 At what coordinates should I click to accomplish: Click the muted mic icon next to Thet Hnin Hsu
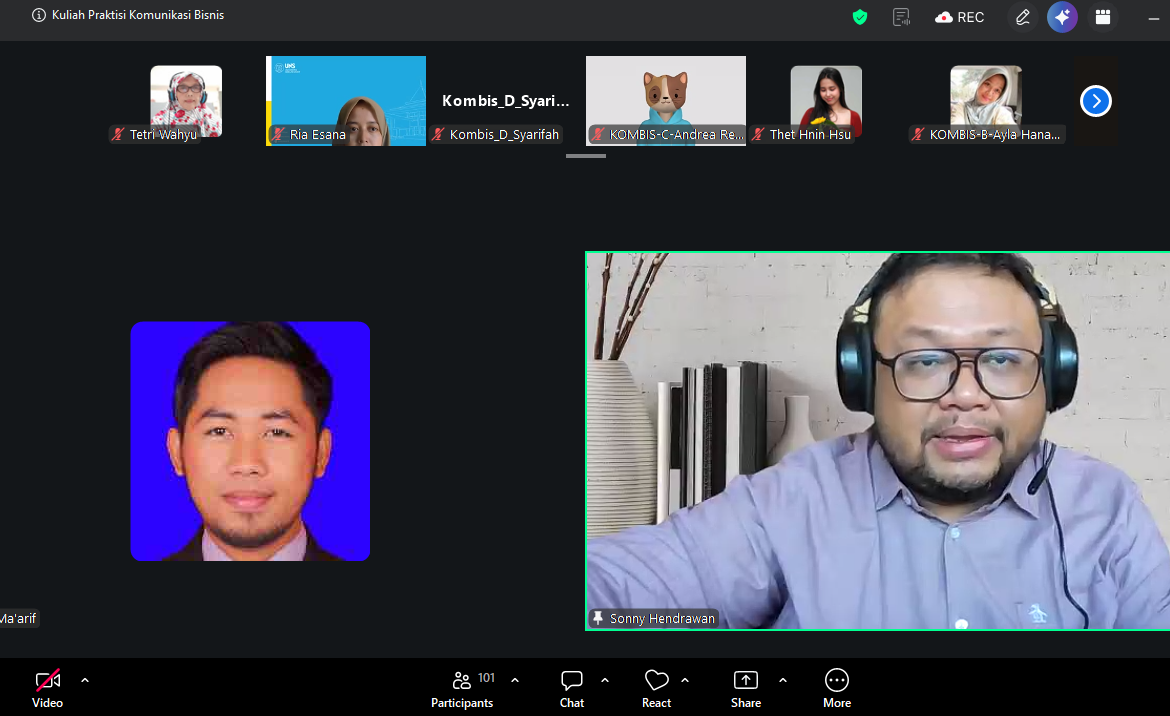pos(758,134)
